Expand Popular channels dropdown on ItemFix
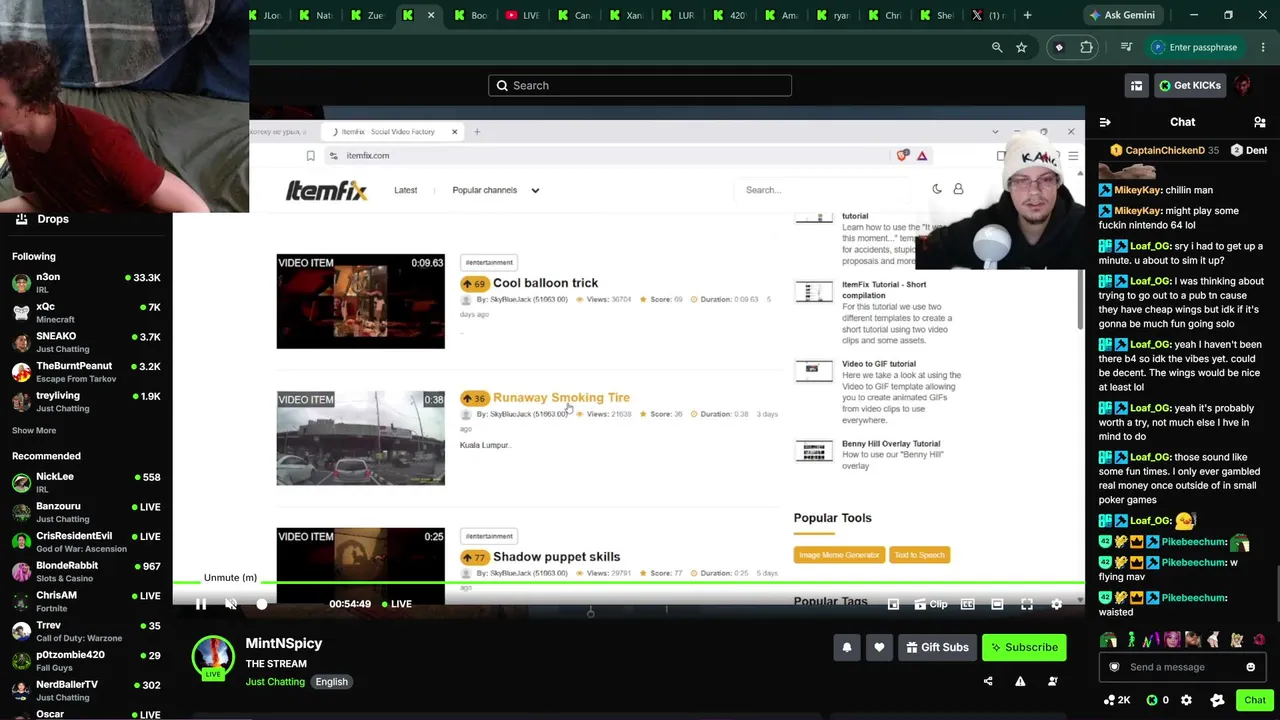 tap(496, 190)
